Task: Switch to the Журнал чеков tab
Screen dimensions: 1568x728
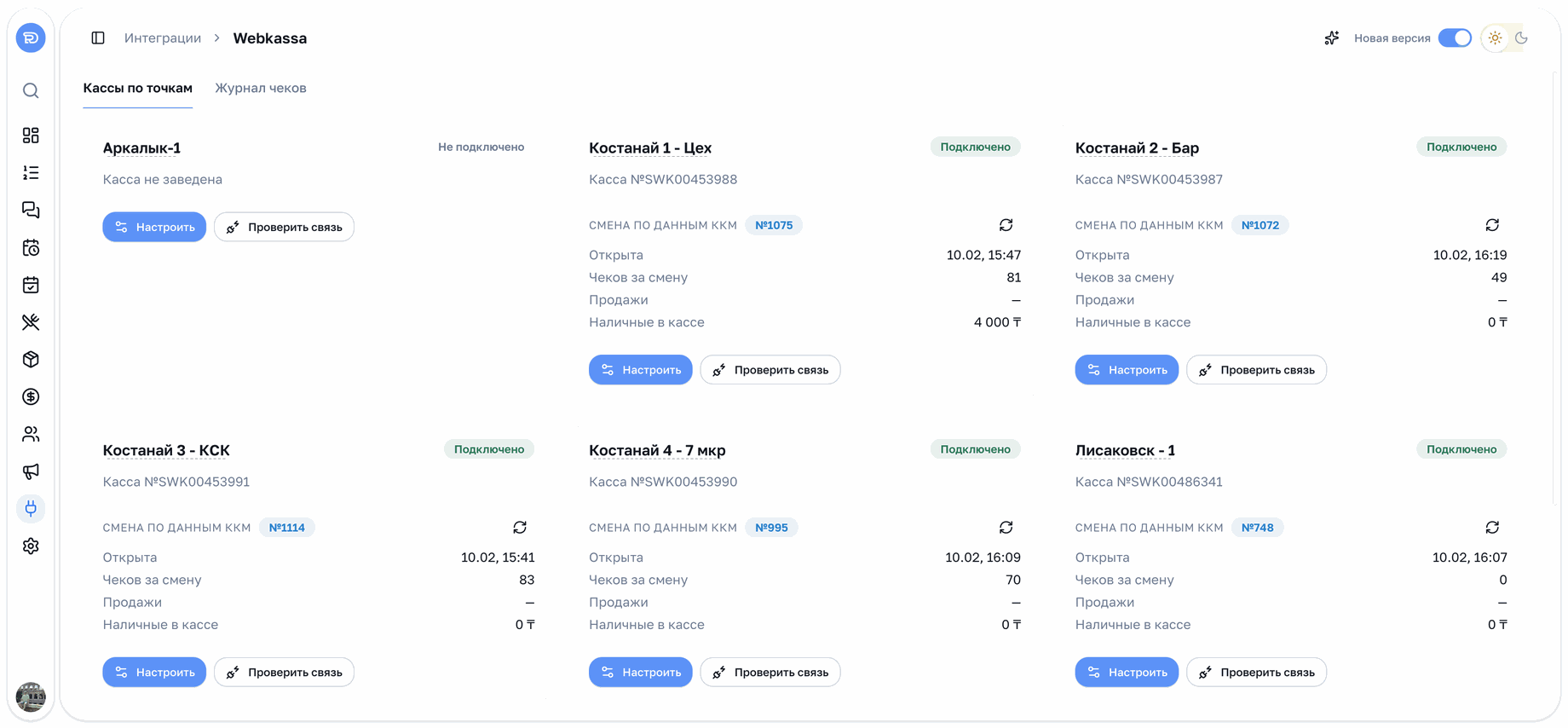Action: pyautogui.click(x=261, y=88)
